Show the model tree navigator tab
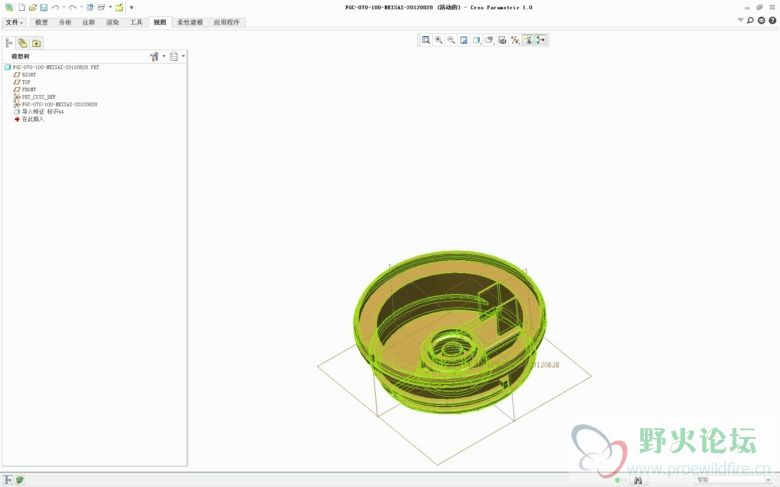The width and height of the screenshot is (780, 487). click(9, 43)
